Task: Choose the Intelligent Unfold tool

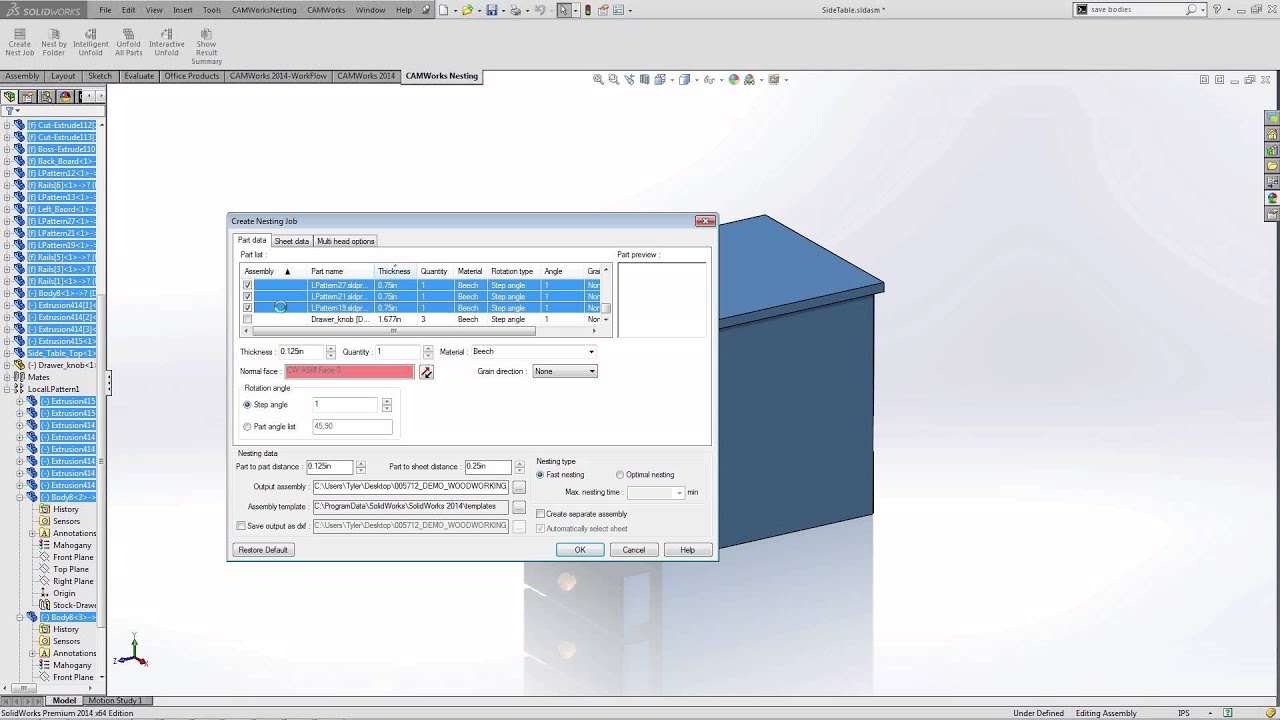Action: pyautogui.click(x=90, y=42)
